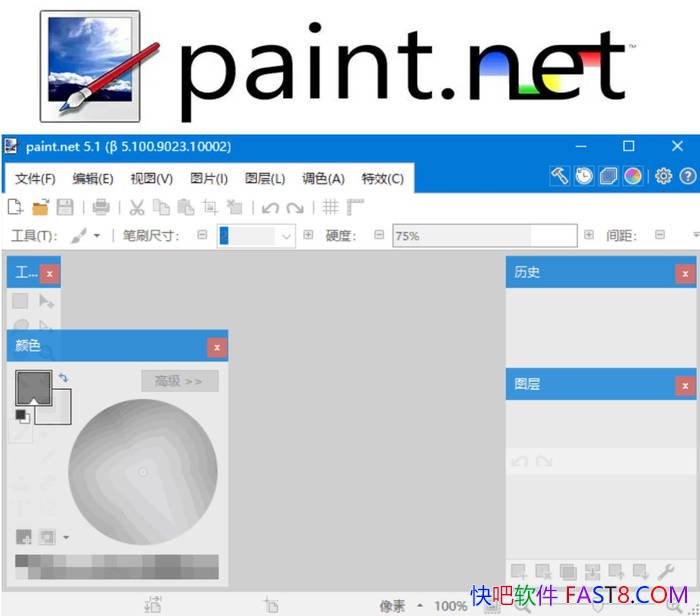Click the Add New Layer icon
Viewport: 700px width, 616px height.
click(519, 571)
